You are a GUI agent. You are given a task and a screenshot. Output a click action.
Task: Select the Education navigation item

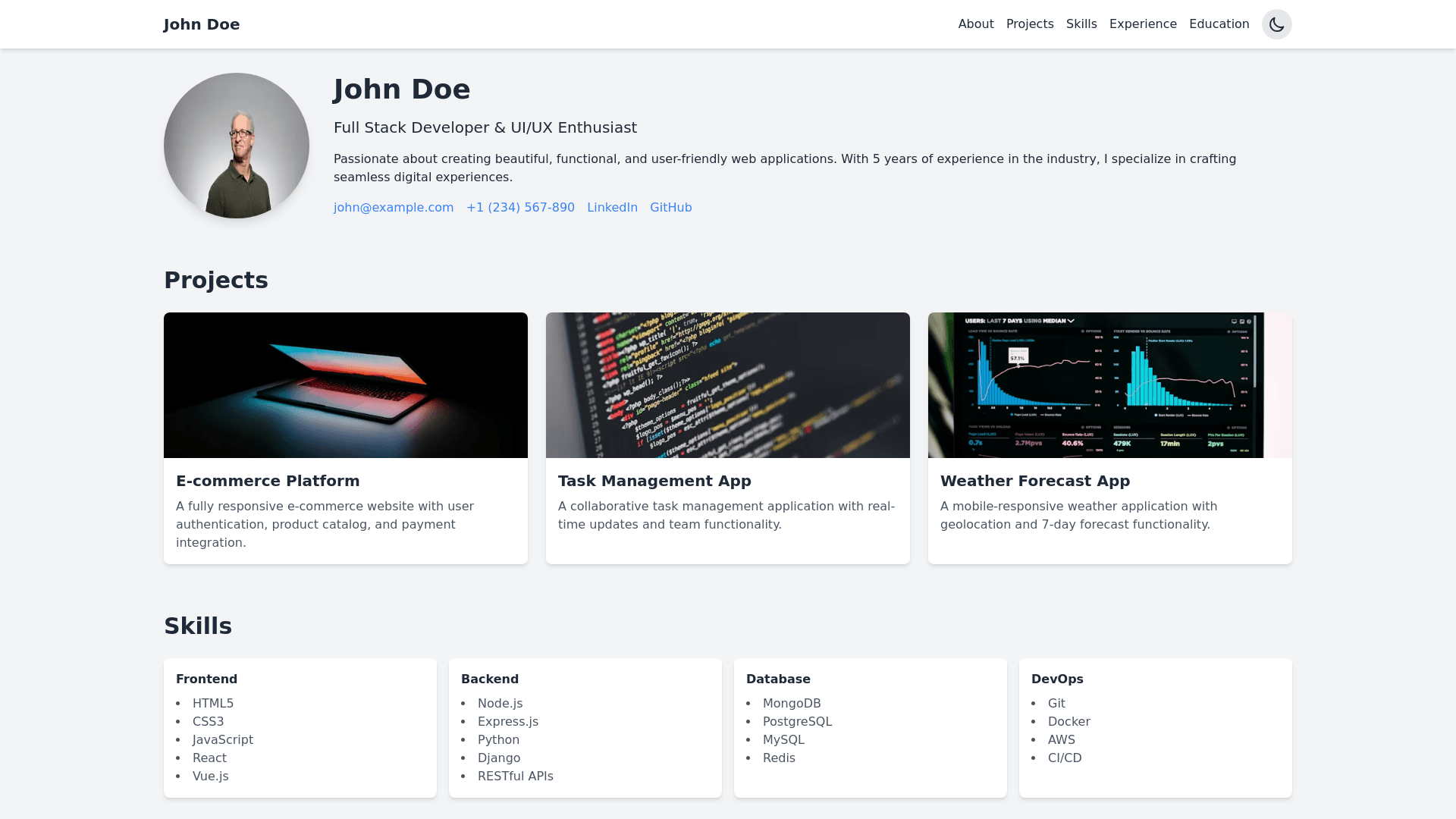point(1219,24)
